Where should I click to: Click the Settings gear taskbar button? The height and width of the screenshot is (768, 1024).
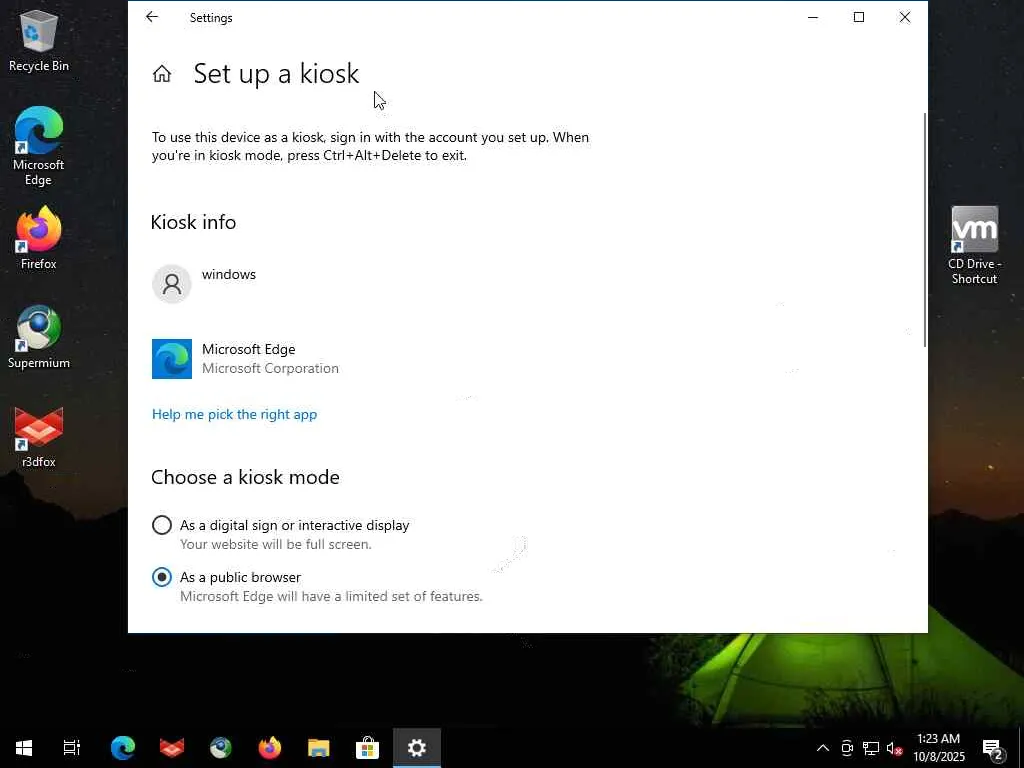pyautogui.click(x=417, y=748)
